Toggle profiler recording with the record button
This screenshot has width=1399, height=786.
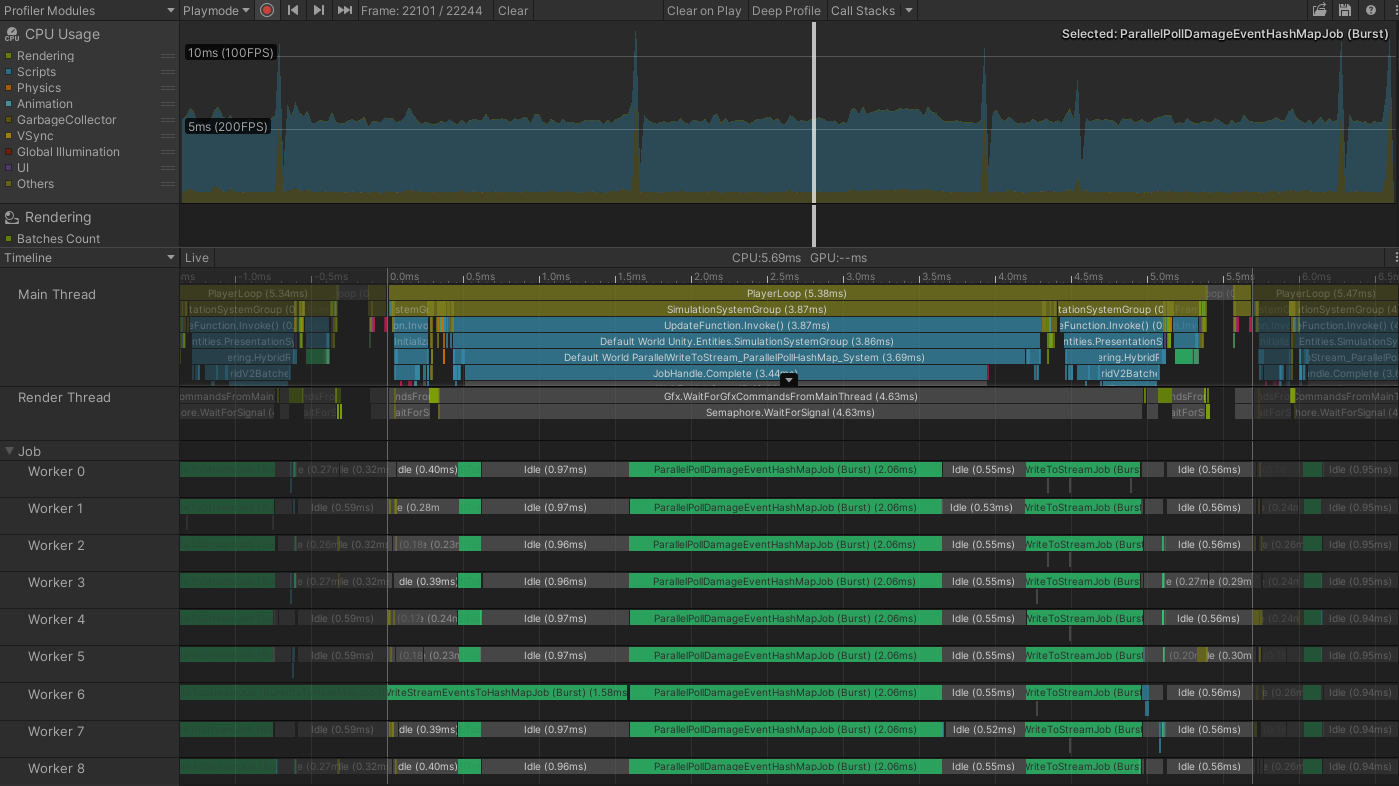(266, 11)
